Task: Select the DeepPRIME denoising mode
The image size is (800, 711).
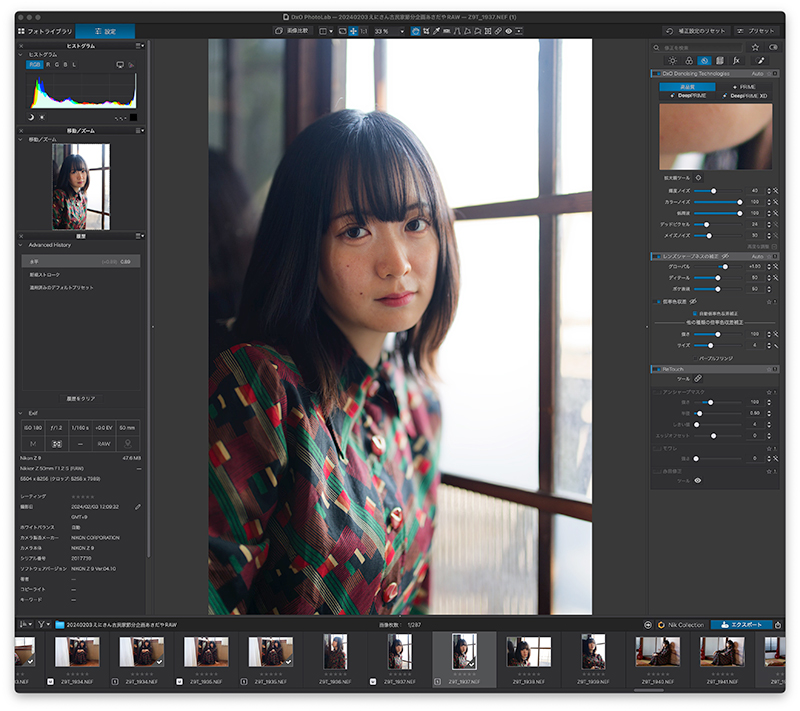Action: pyautogui.click(x=688, y=96)
